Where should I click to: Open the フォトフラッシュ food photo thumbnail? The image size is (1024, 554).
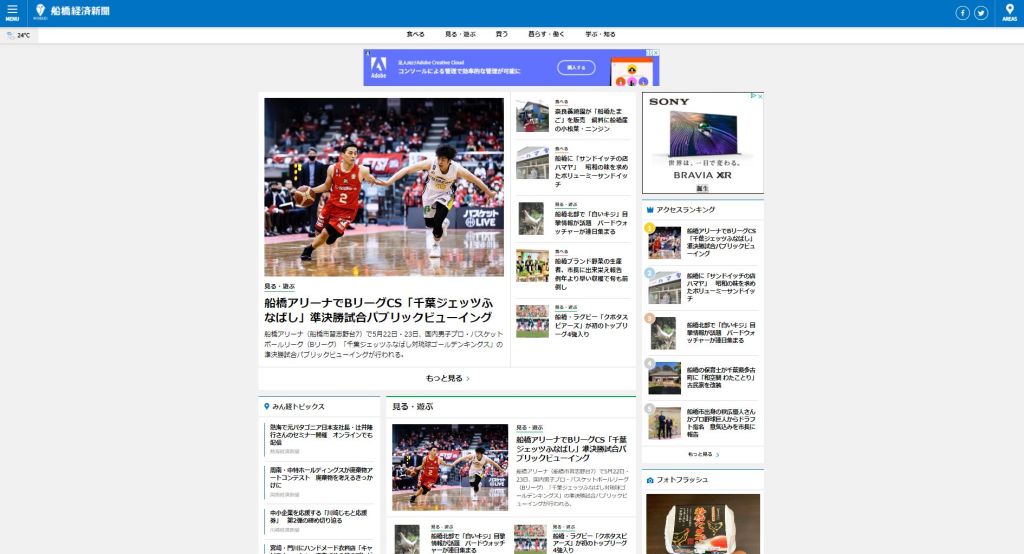click(702, 523)
